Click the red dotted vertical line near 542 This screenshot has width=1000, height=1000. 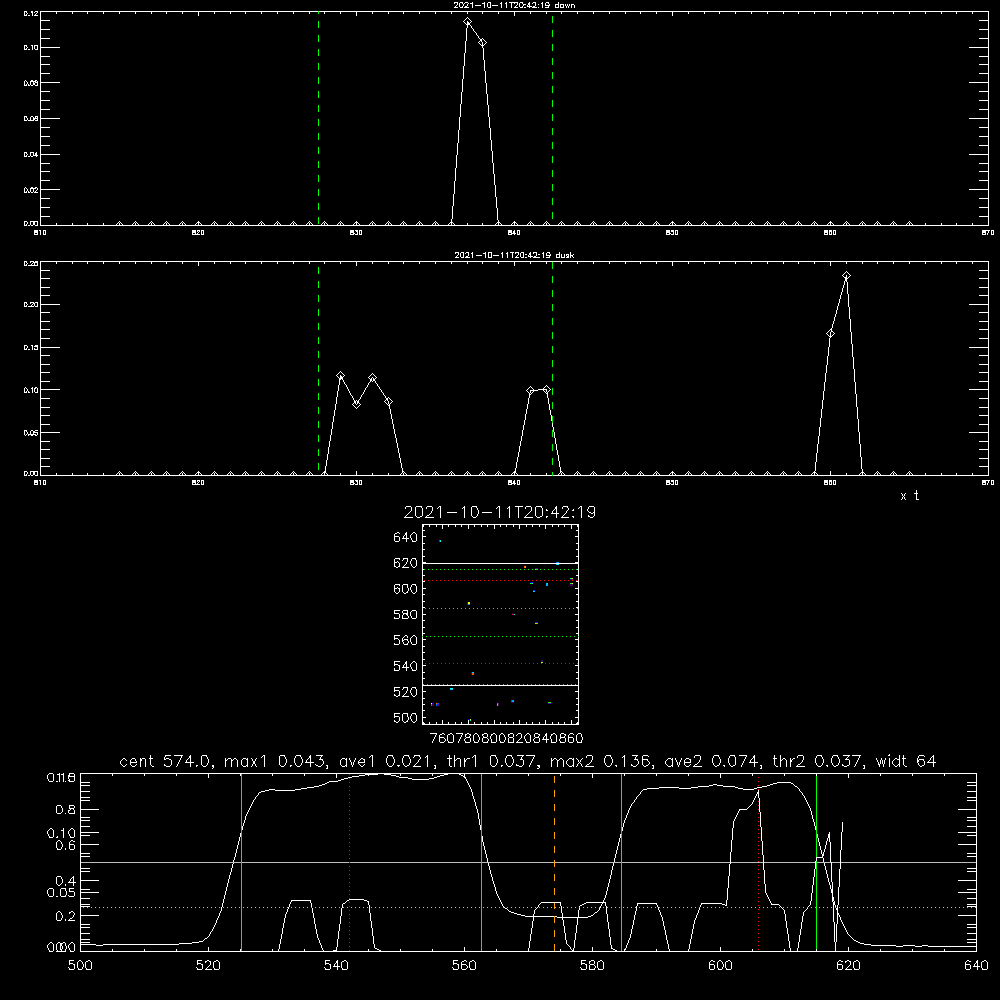349,862
